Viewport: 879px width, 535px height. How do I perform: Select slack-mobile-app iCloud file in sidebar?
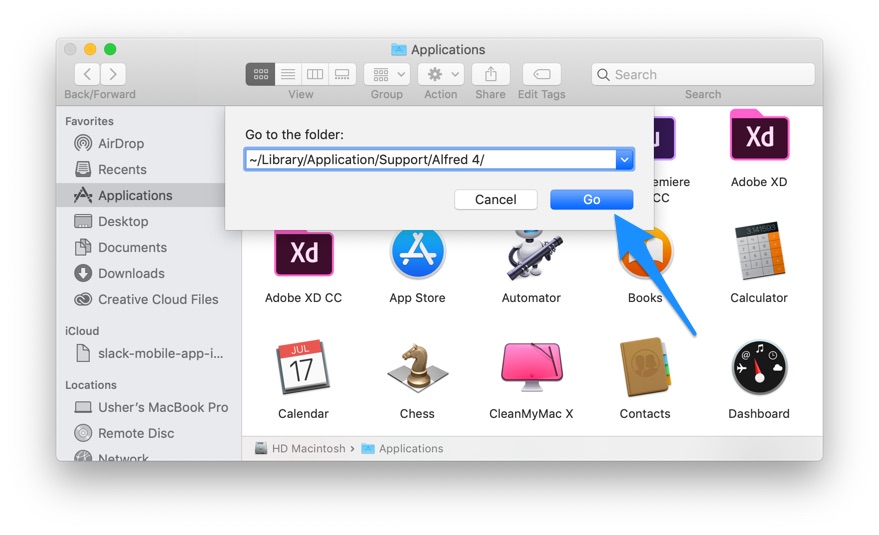[160, 353]
